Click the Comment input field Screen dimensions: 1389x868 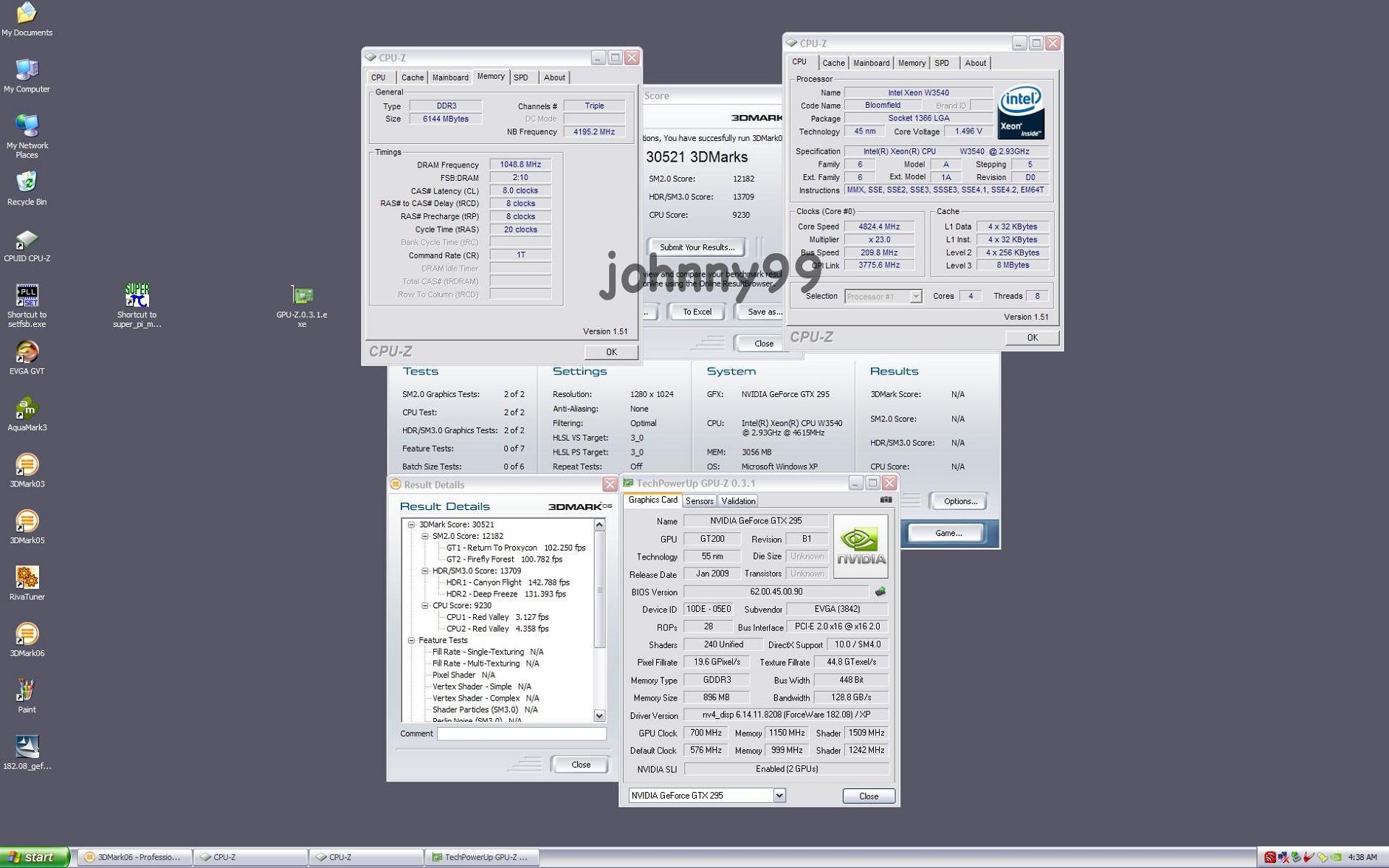[x=521, y=734]
